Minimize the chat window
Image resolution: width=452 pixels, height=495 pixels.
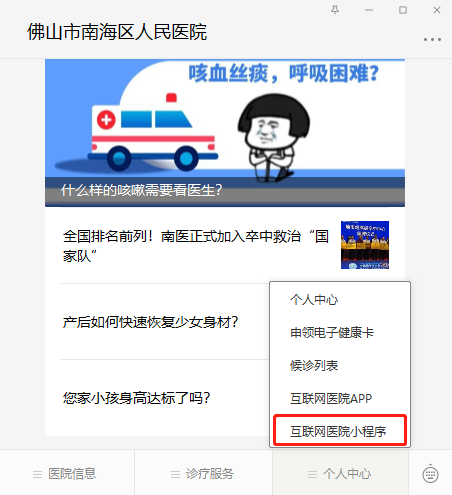(369, 10)
